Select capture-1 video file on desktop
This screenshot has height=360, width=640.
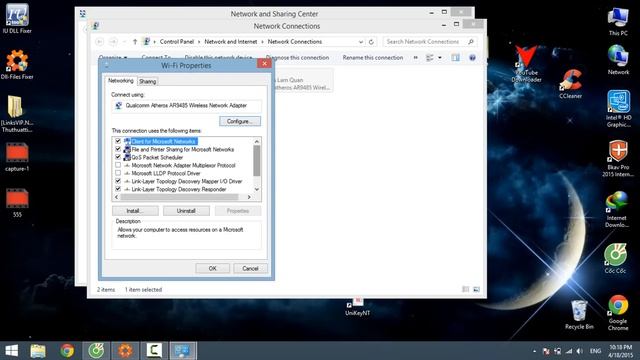(17, 157)
